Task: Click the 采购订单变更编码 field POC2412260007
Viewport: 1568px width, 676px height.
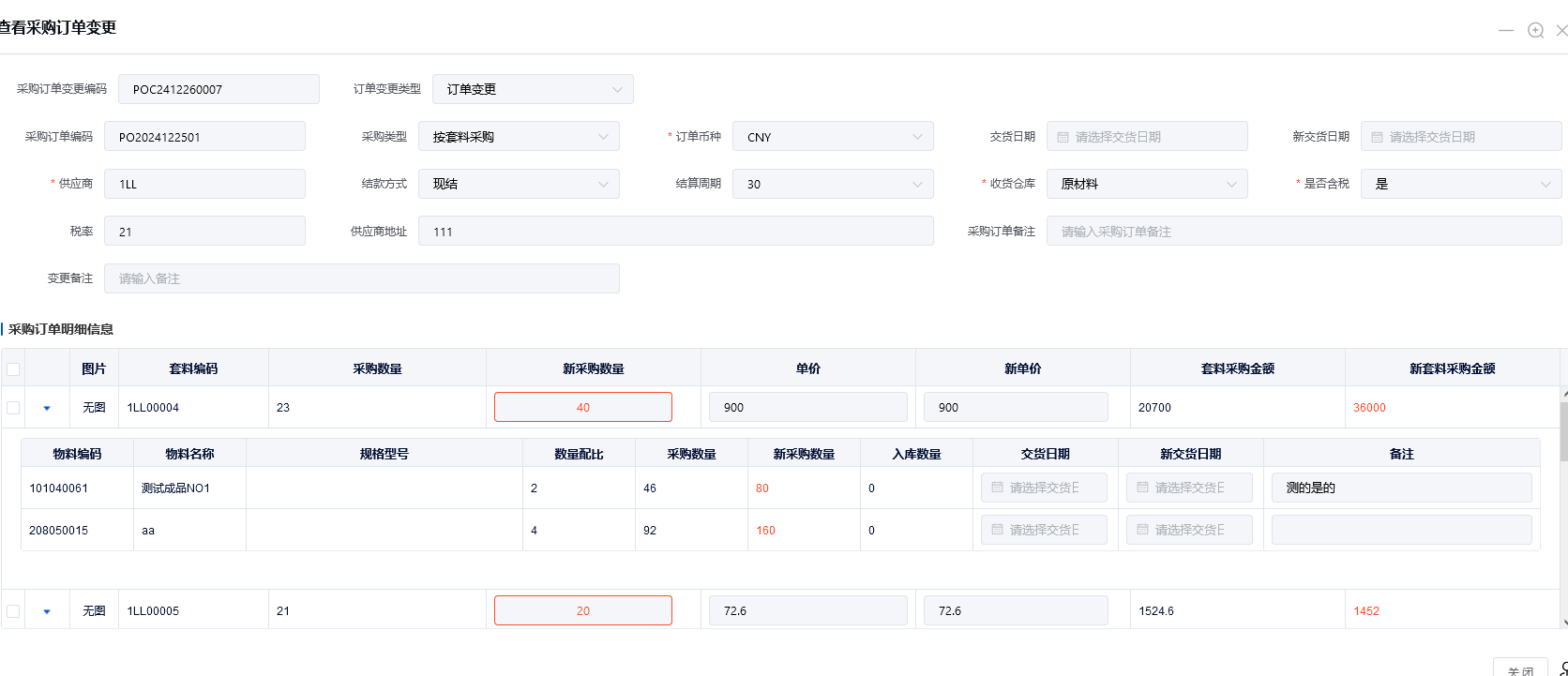Action: click(x=219, y=89)
